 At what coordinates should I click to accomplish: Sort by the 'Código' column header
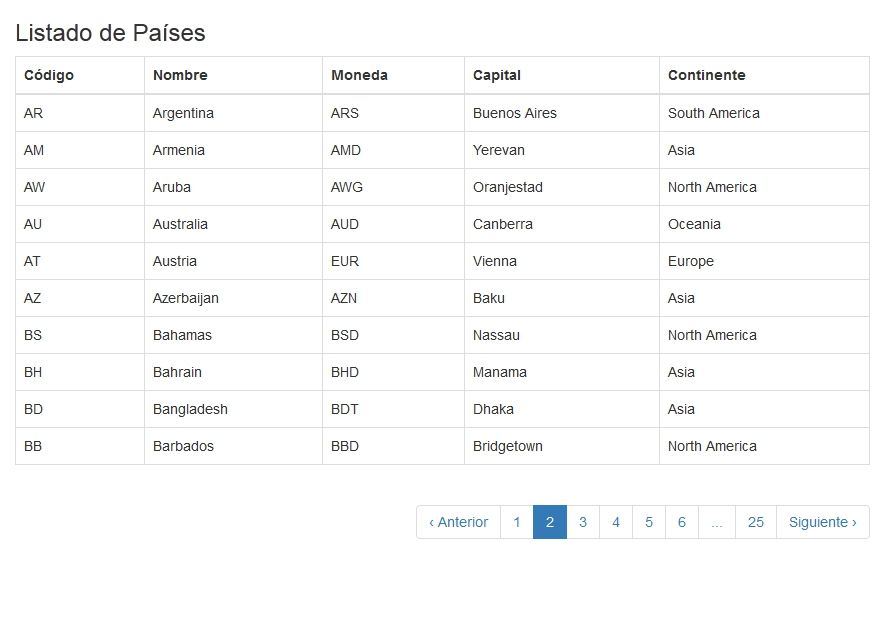coord(46,75)
